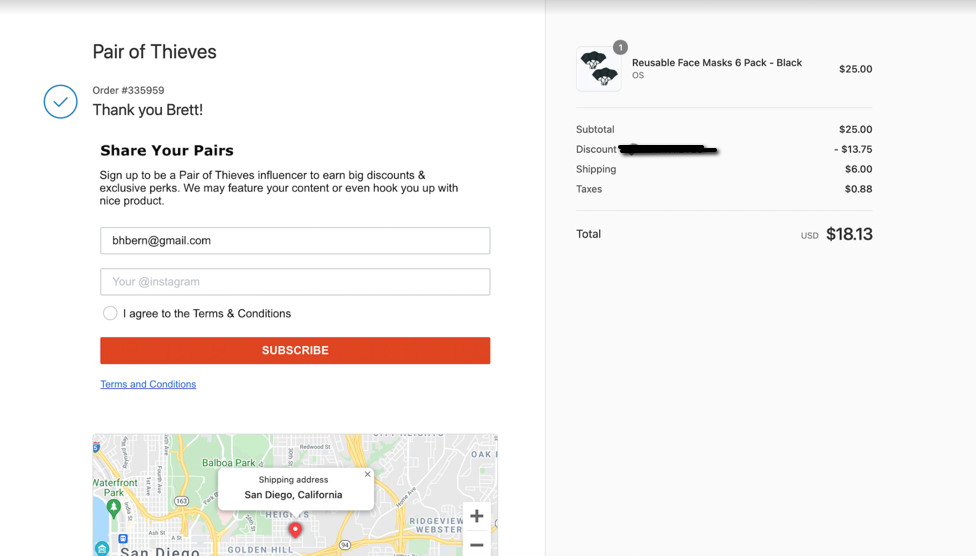Image resolution: width=976 pixels, height=556 pixels.
Task: Zoom out of the map with minus
Action: coord(477,544)
